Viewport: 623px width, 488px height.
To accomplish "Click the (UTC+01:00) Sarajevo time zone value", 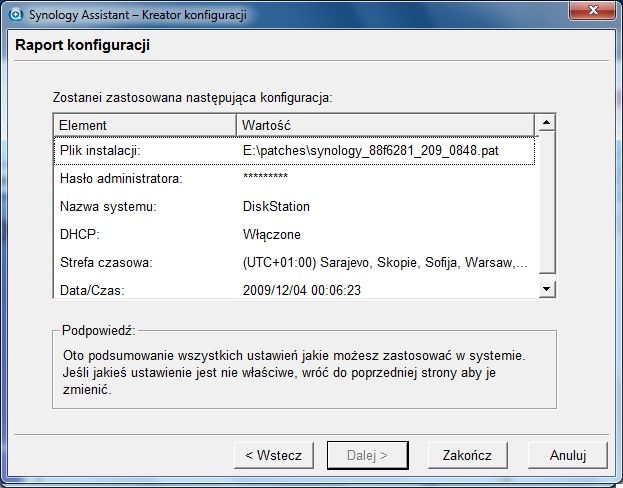I will tap(385, 262).
